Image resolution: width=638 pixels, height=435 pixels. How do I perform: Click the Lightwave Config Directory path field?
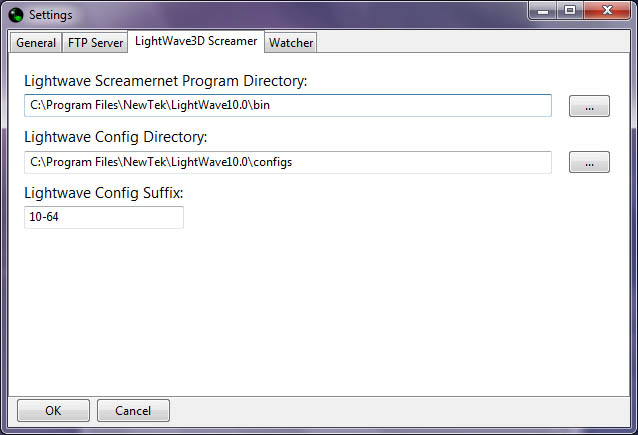tap(288, 162)
